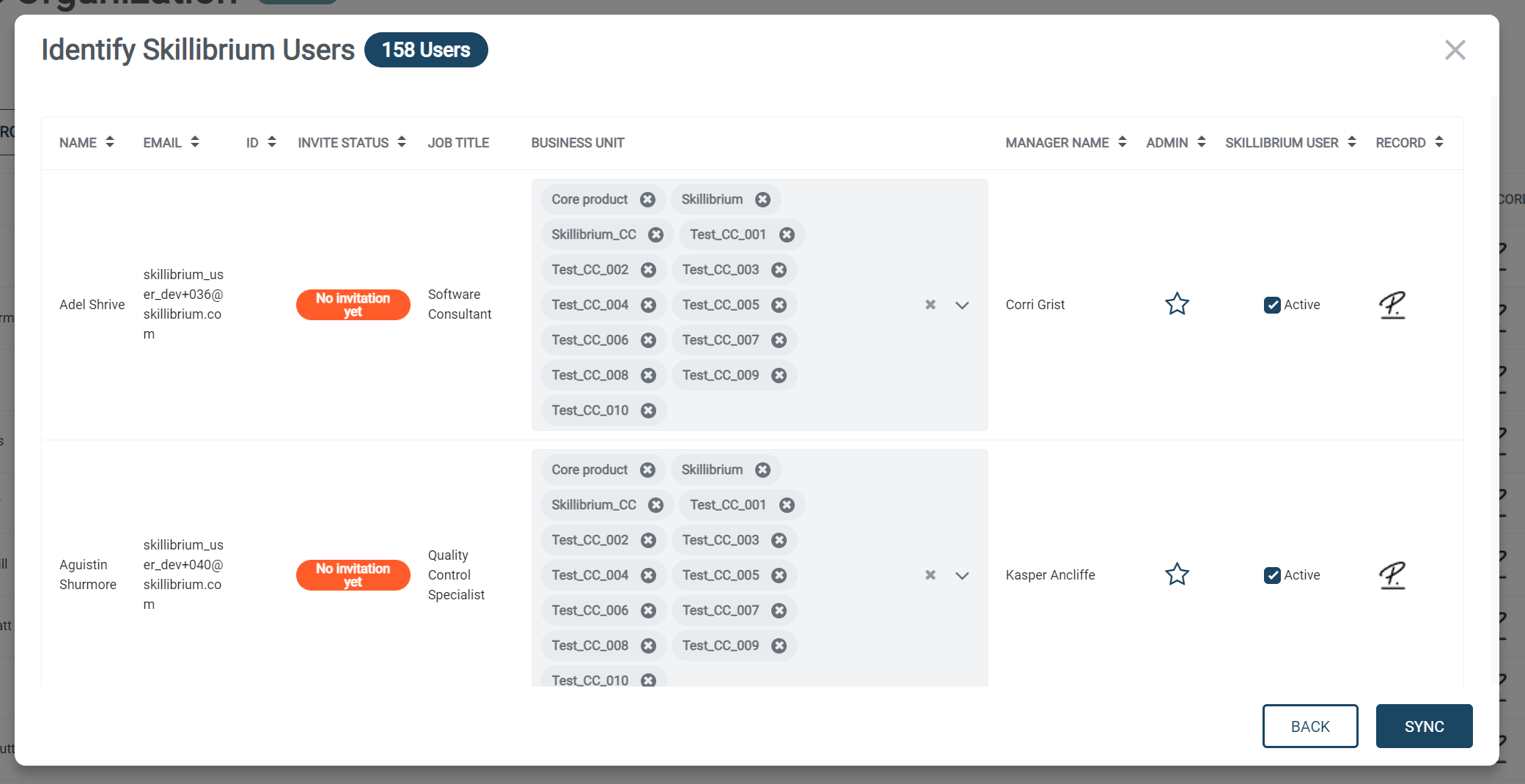Expand business unit dropdown for Adel Shrive

click(962, 305)
